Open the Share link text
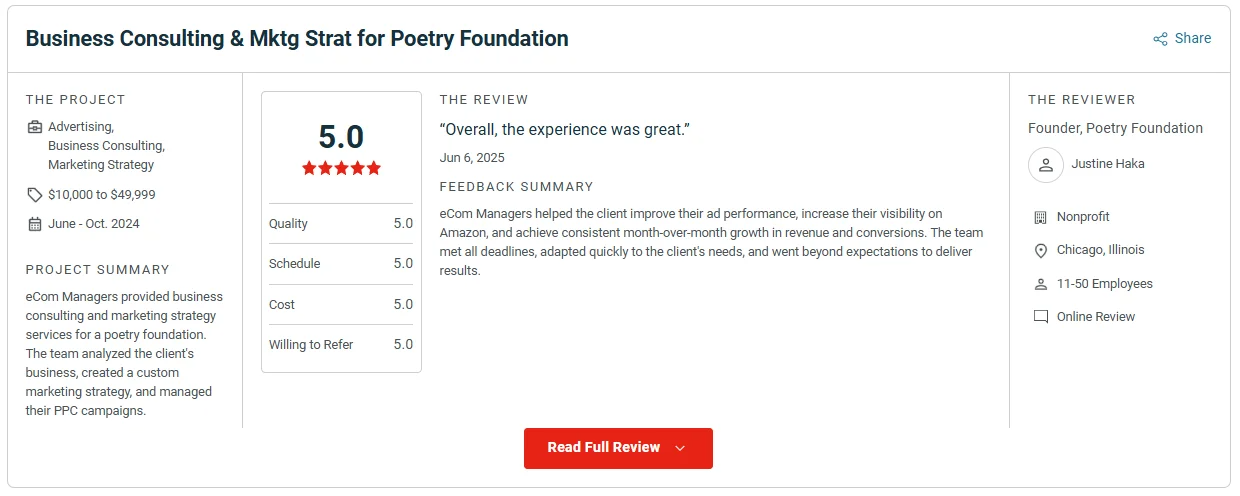 (1193, 39)
